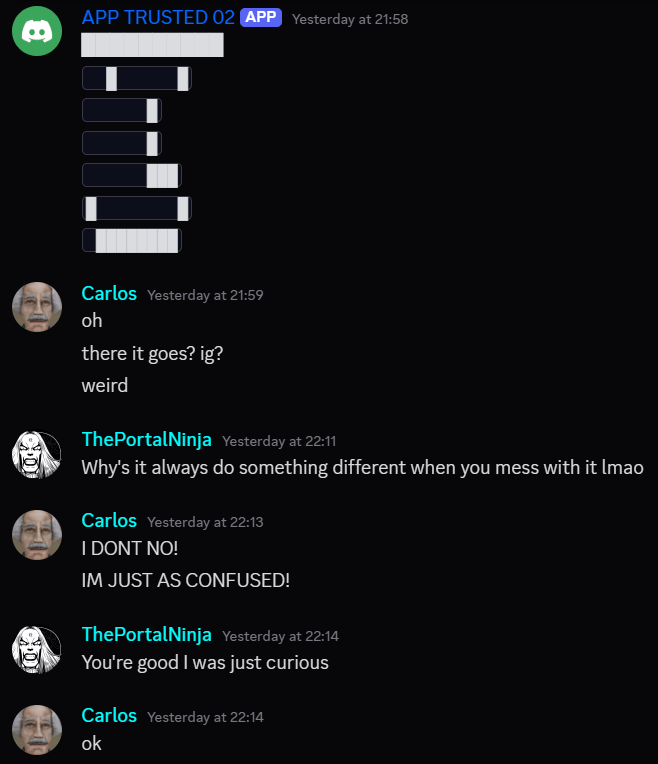Click Carlos's username above the "ok" message
The width and height of the screenshot is (658, 764).
click(109, 716)
